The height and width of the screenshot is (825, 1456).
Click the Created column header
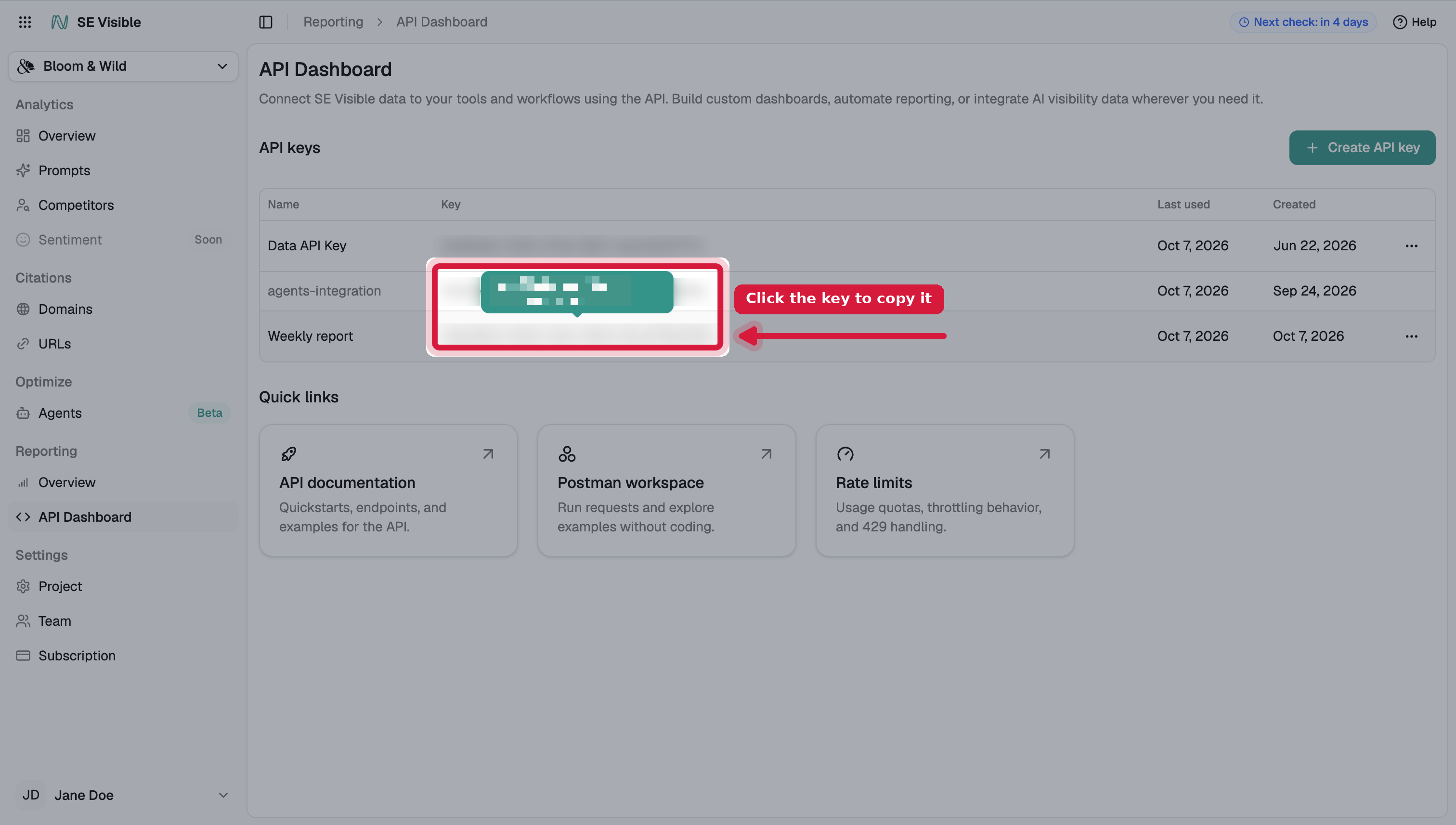[1294, 205]
